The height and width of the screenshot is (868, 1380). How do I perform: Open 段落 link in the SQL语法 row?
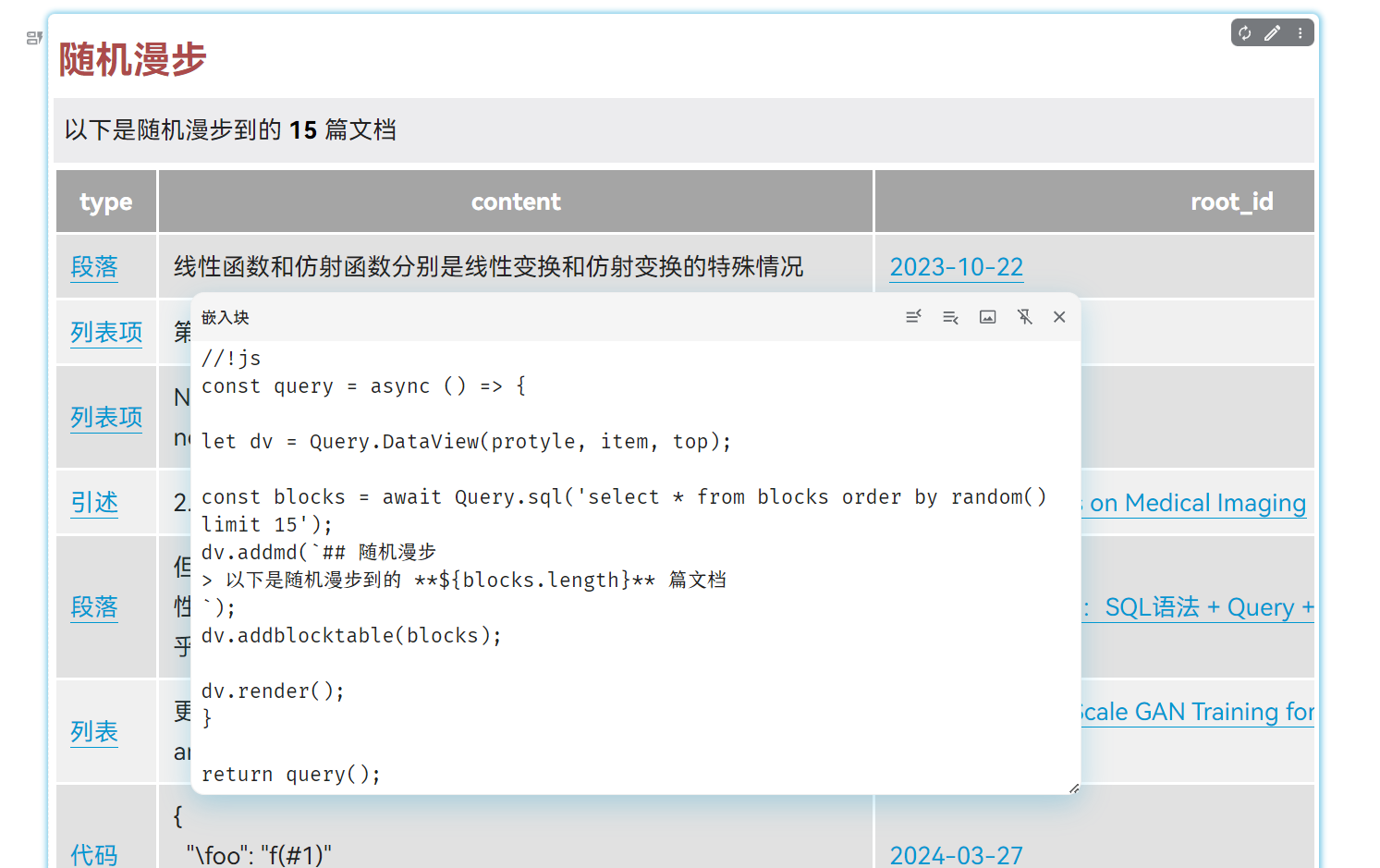pos(94,606)
